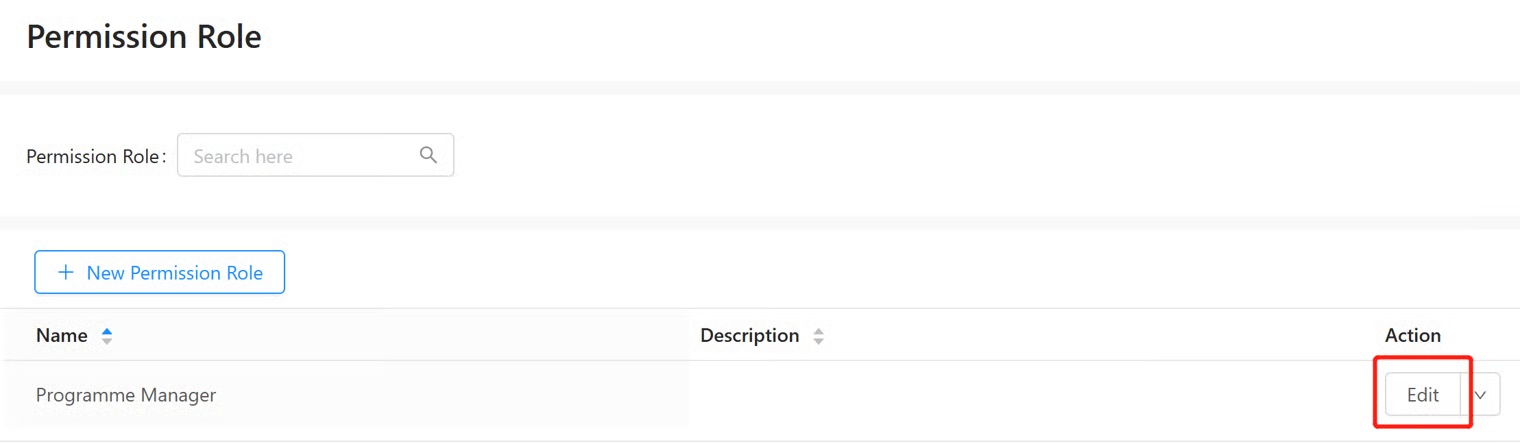Image resolution: width=1520 pixels, height=444 pixels.
Task: Edit the Programme Manager role
Action: (x=1422, y=395)
